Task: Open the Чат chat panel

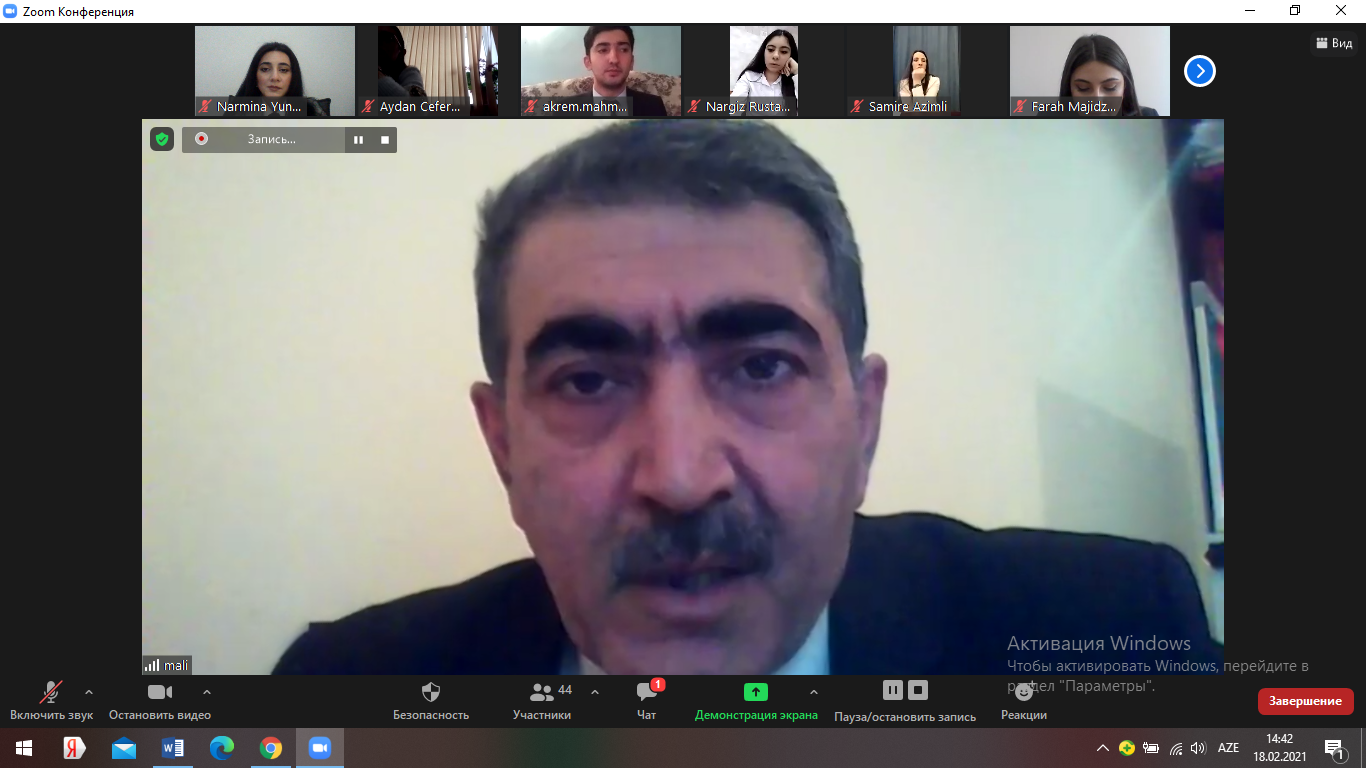Action: [647, 692]
